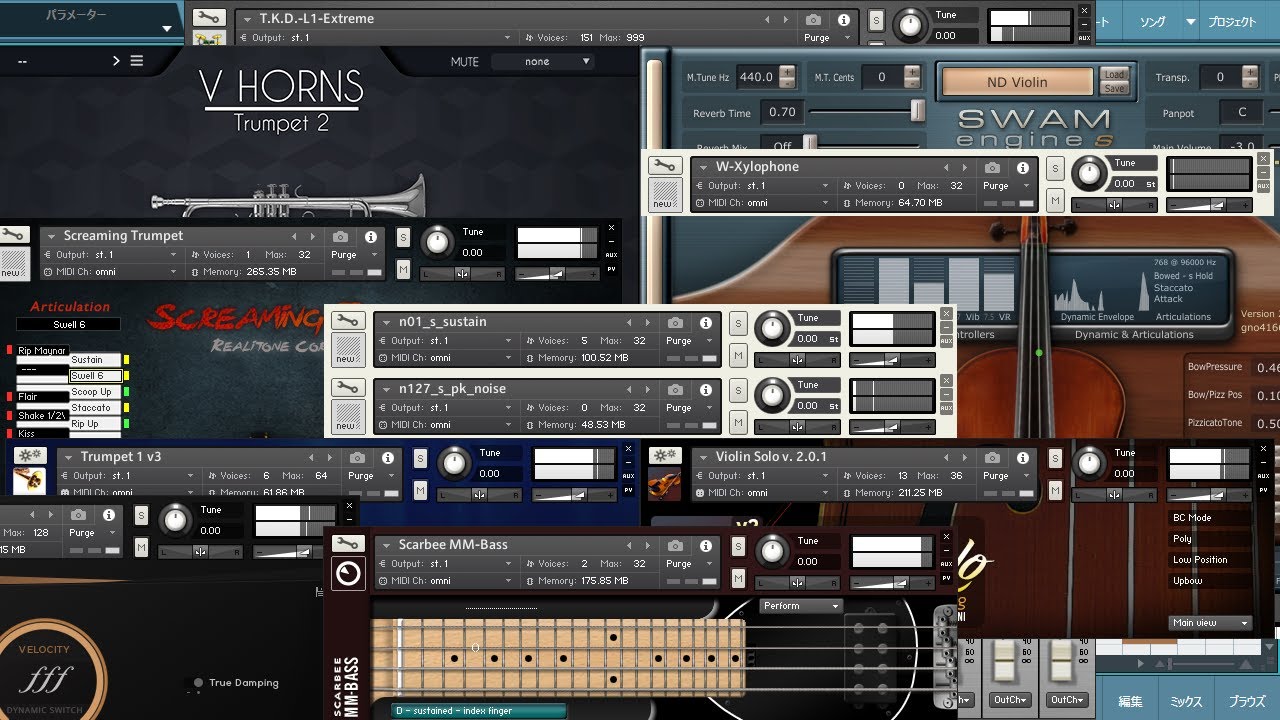Click the Scarbee MM-Bass snapshot camera icon

(676, 545)
